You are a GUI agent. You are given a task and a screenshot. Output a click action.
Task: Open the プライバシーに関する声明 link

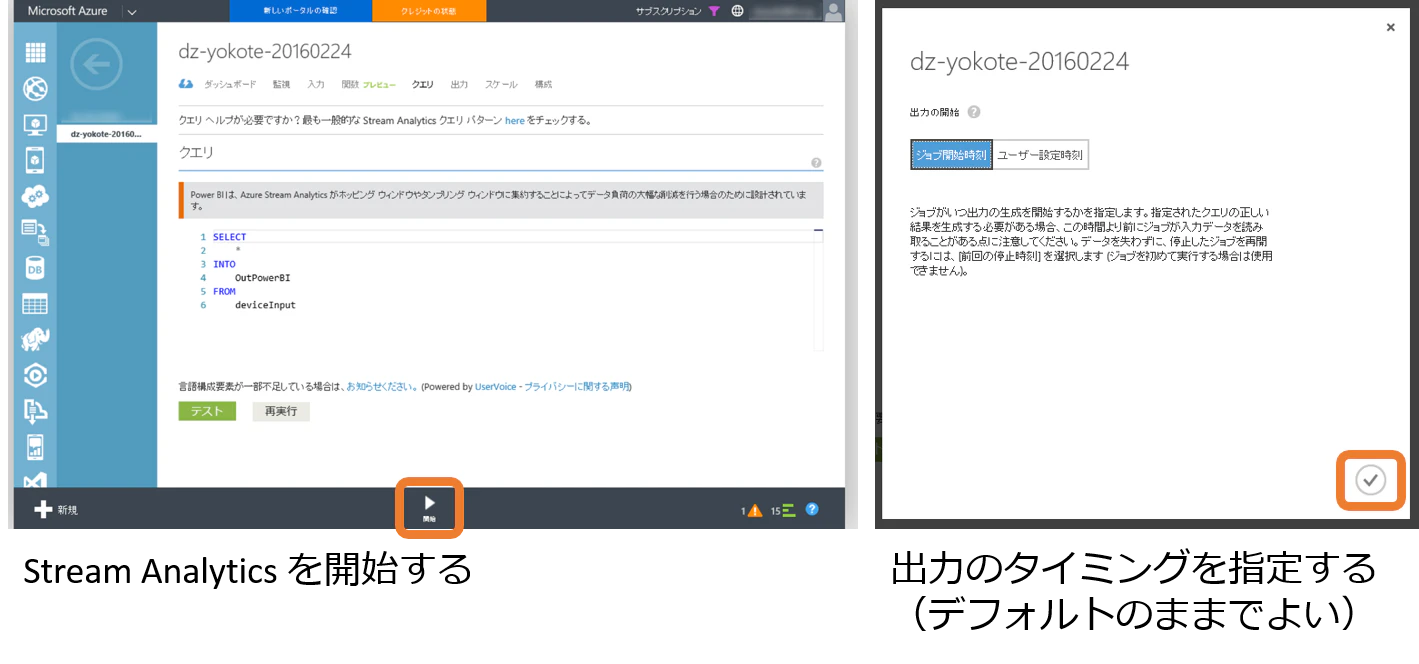(x=577, y=386)
